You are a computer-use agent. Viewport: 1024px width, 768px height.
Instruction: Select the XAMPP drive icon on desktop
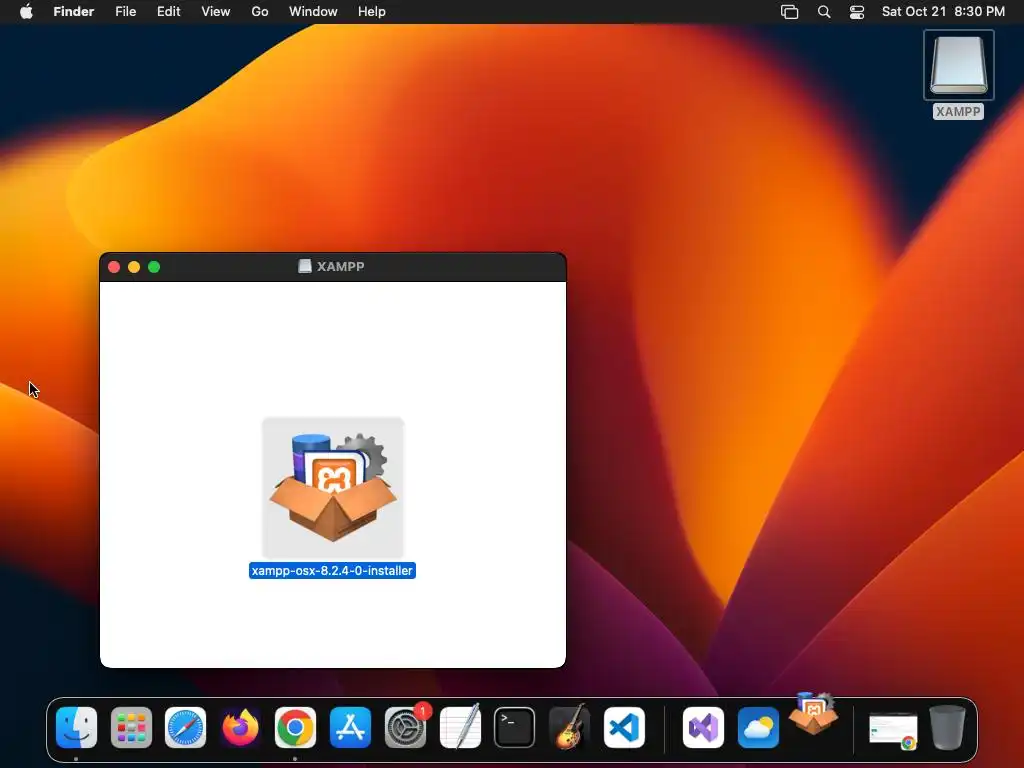[x=959, y=65]
